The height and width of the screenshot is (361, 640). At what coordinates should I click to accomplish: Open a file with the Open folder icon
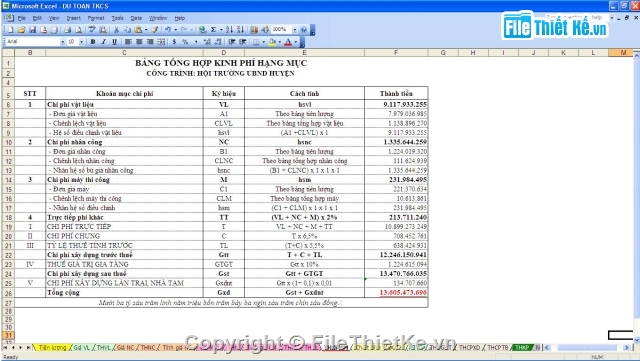(21, 30)
